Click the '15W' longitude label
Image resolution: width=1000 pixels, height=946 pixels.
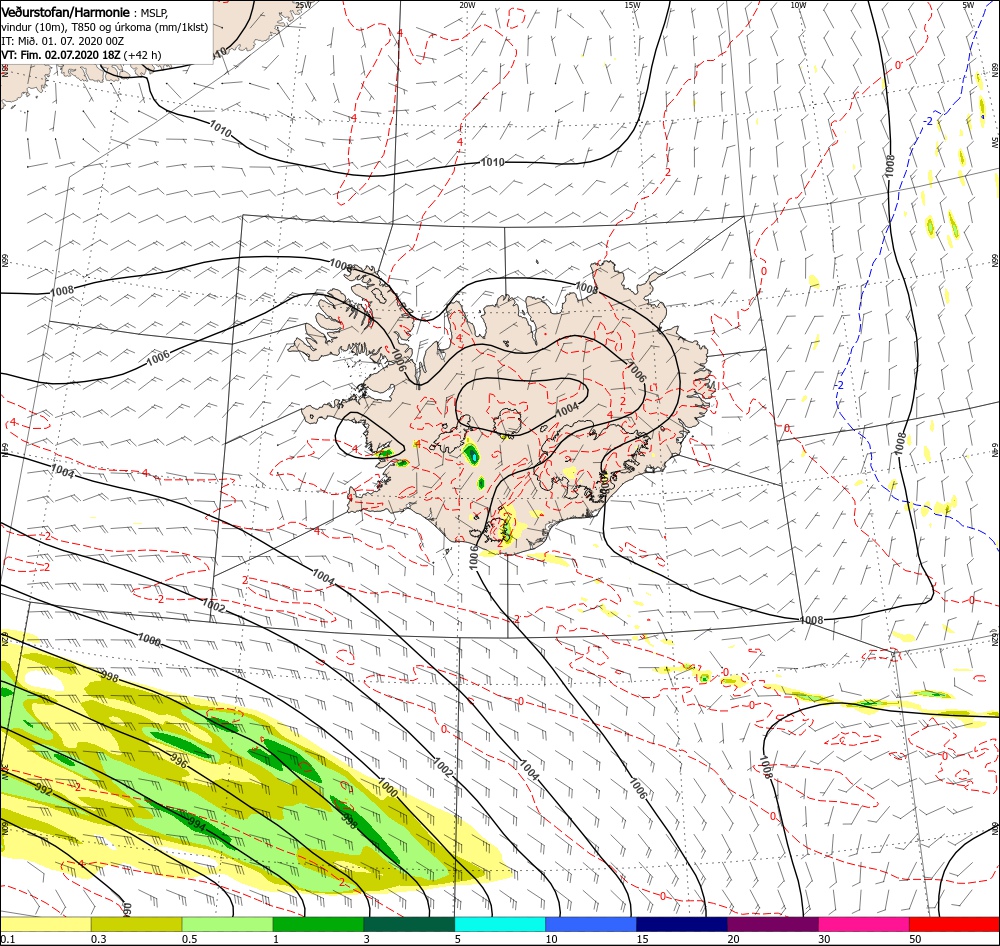click(x=633, y=4)
